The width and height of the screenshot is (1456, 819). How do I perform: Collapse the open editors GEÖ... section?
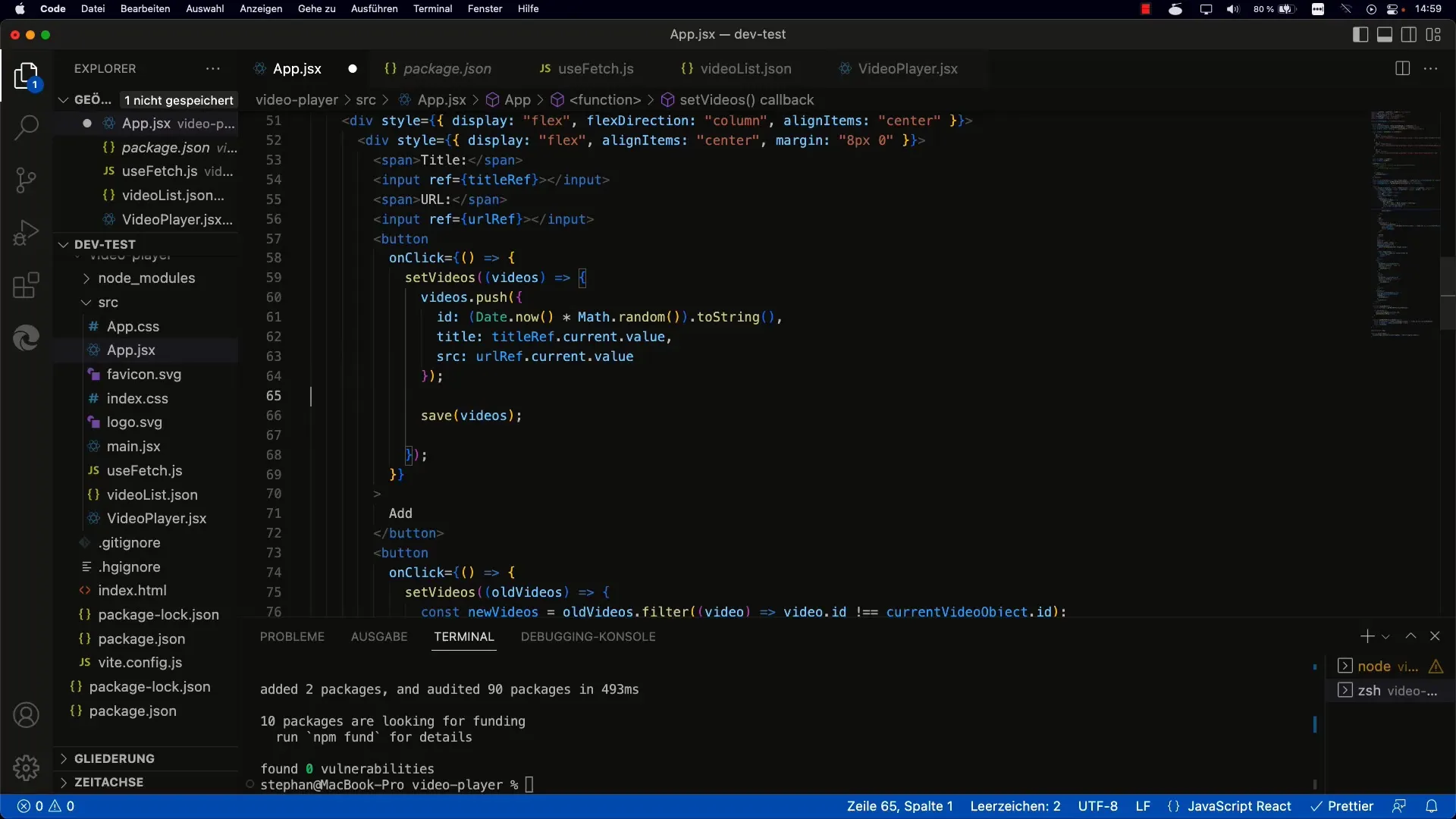(x=86, y=100)
